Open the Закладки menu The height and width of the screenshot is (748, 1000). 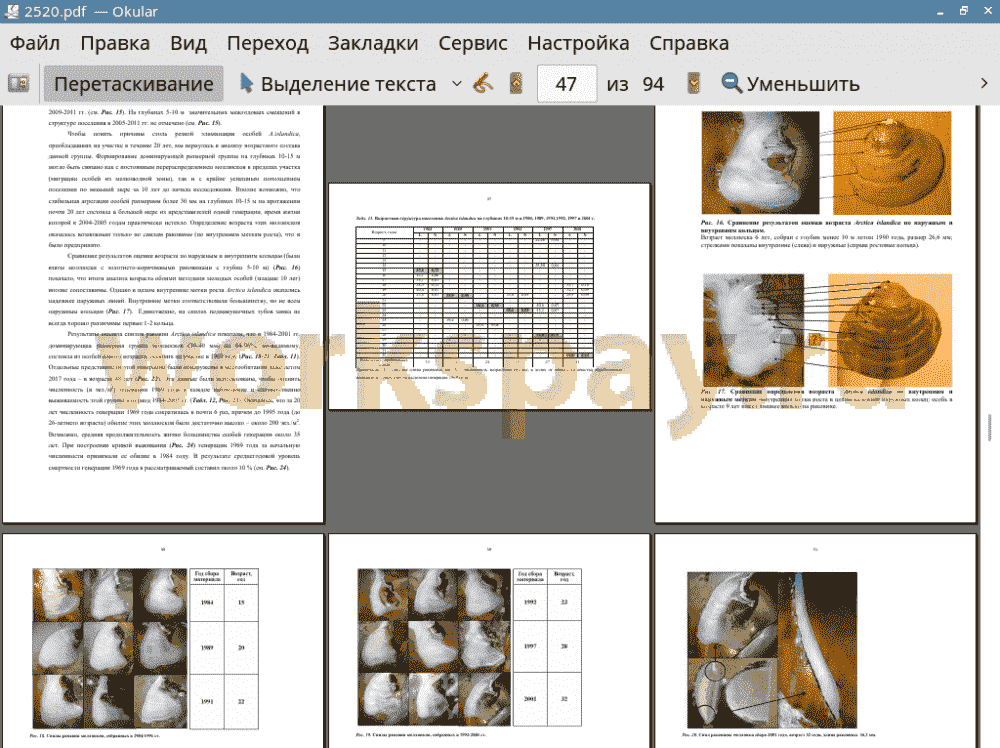(x=373, y=43)
